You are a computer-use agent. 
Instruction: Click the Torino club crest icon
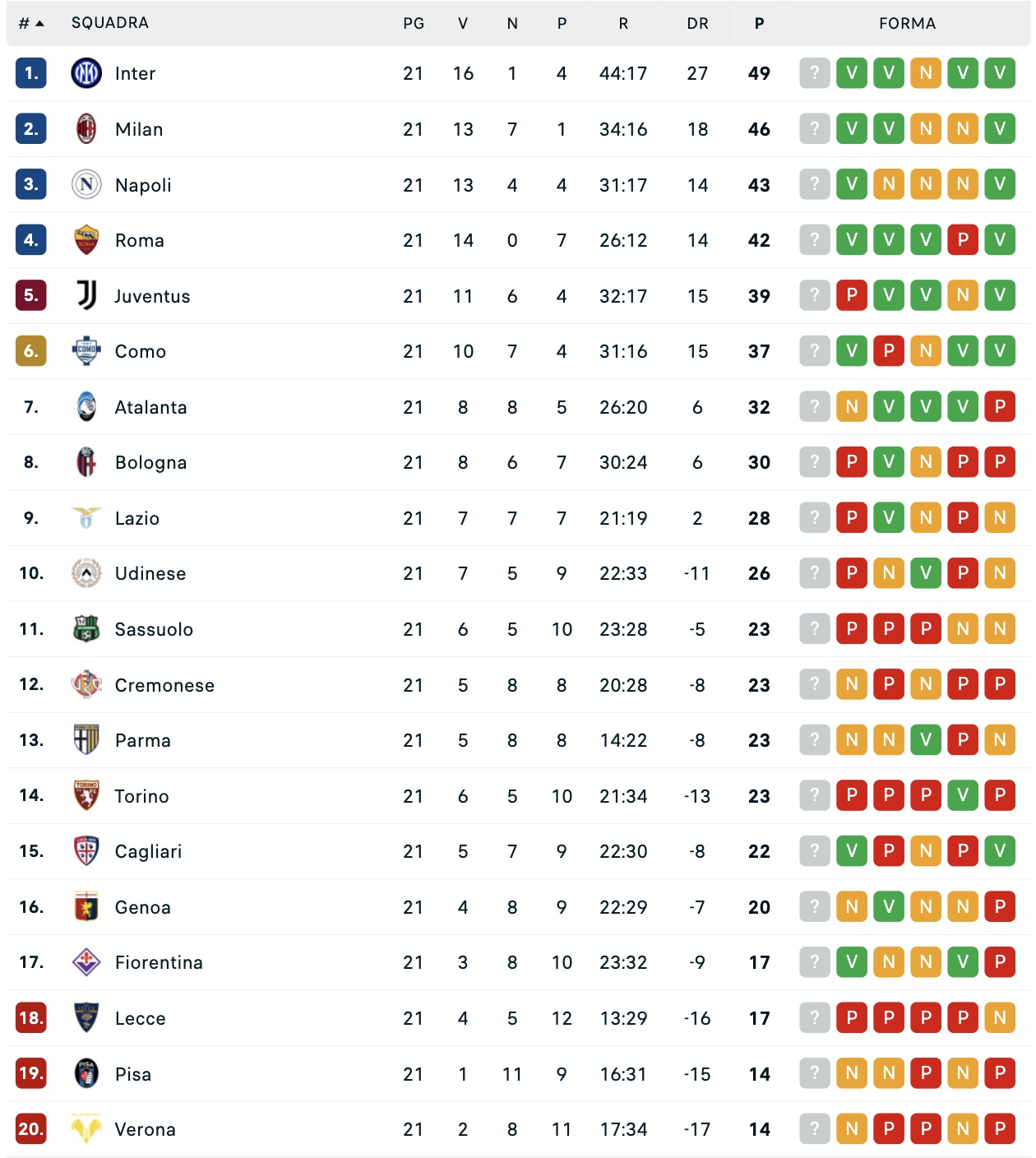click(x=86, y=795)
